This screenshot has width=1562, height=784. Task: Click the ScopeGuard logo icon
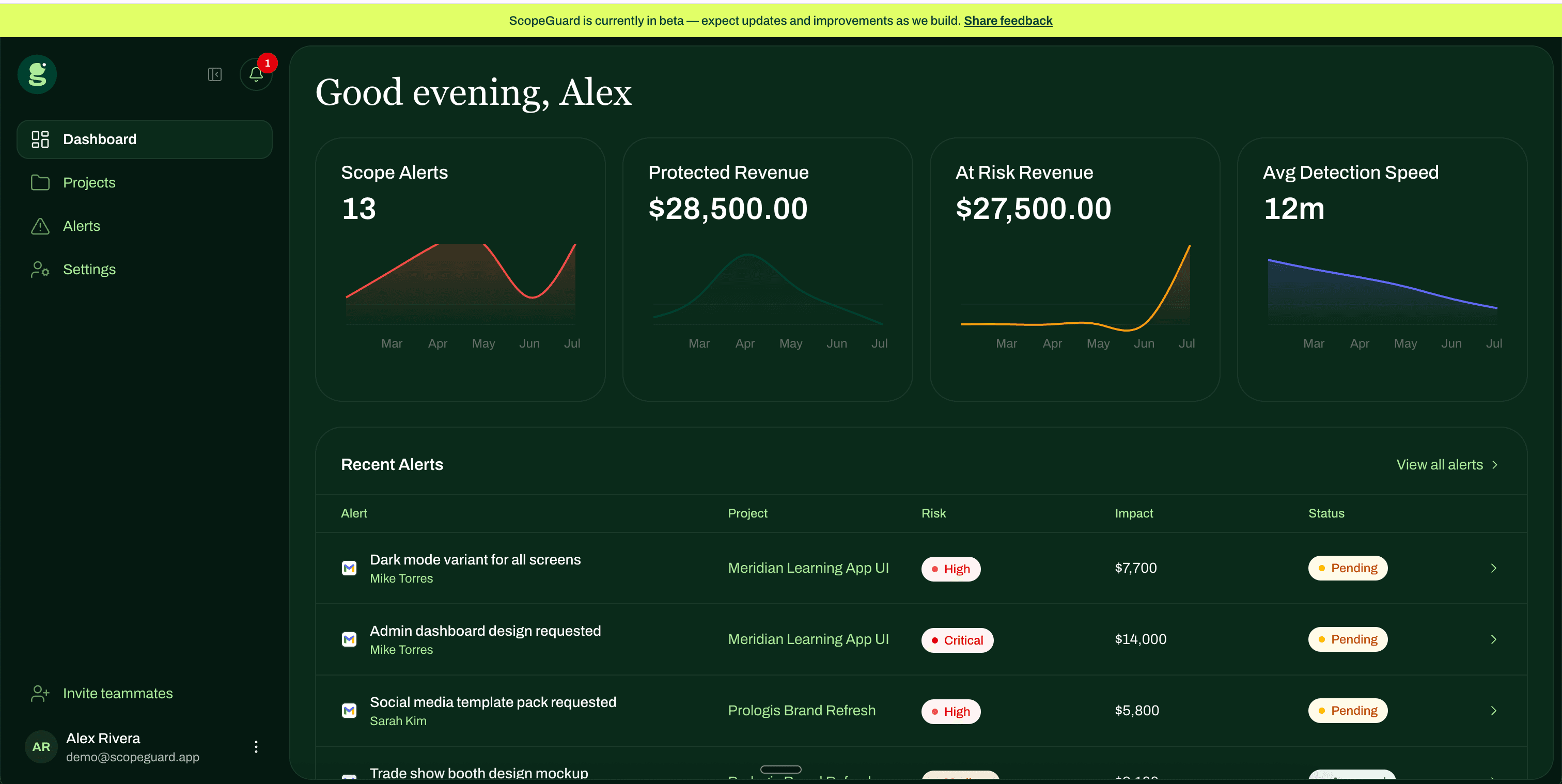[x=37, y=74]
